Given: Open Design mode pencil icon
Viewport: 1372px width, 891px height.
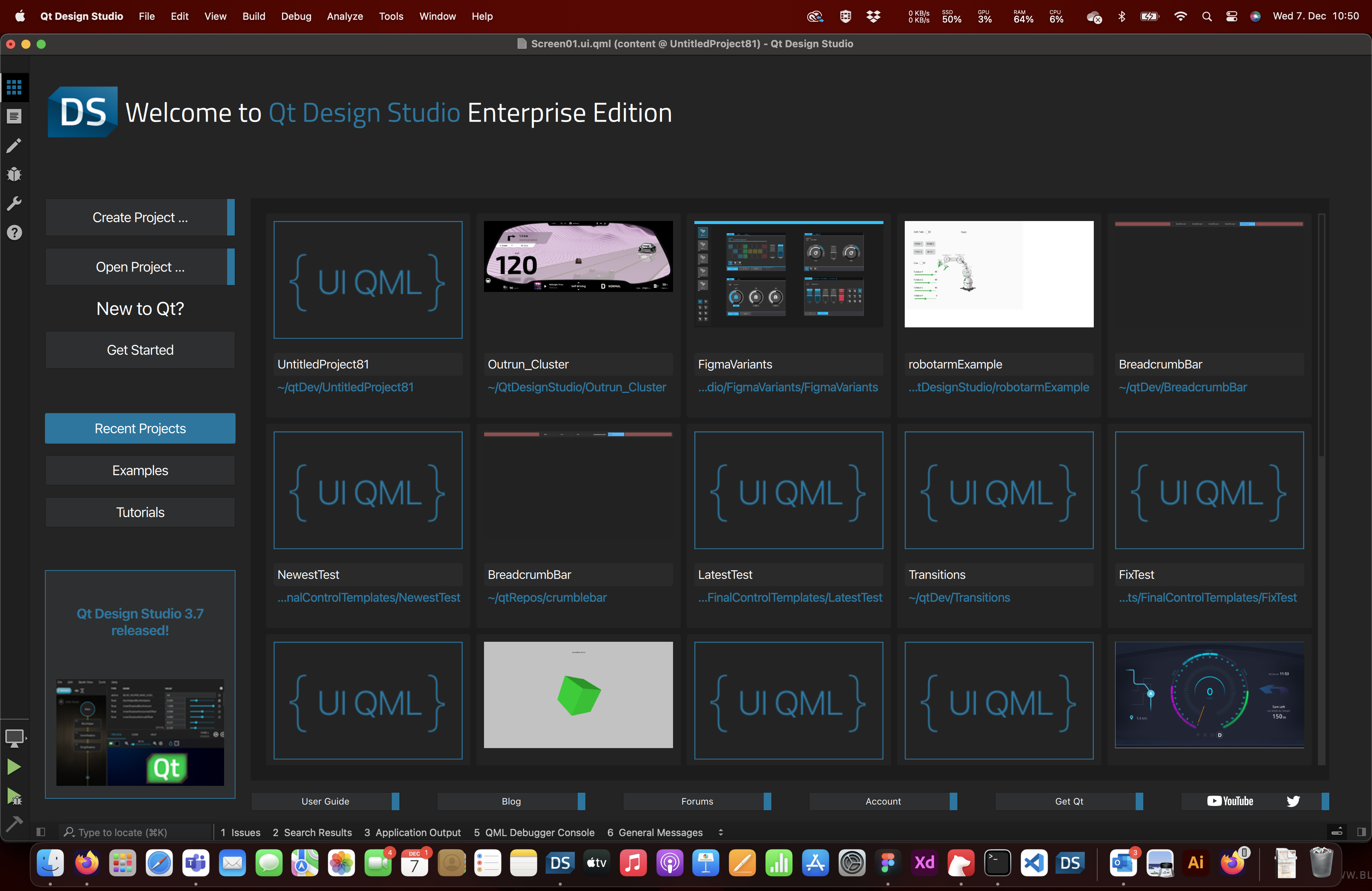Looking at the screenshot, I should point(14,145).
